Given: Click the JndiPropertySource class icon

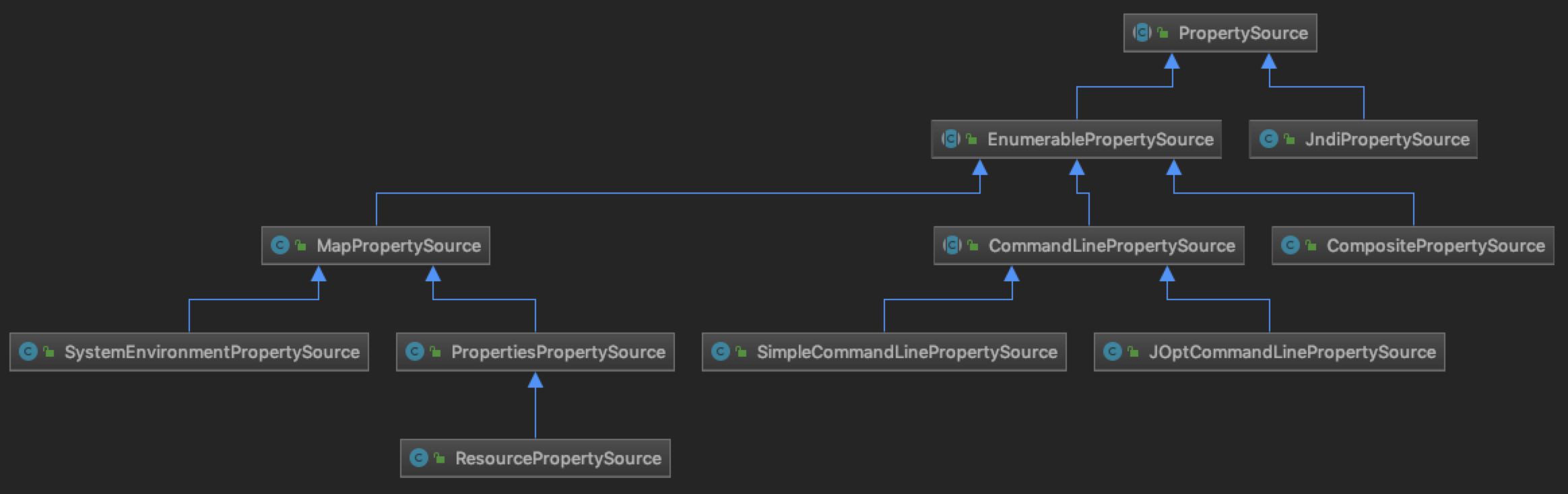Looking at the screenshot, I should coord(1269,139).
